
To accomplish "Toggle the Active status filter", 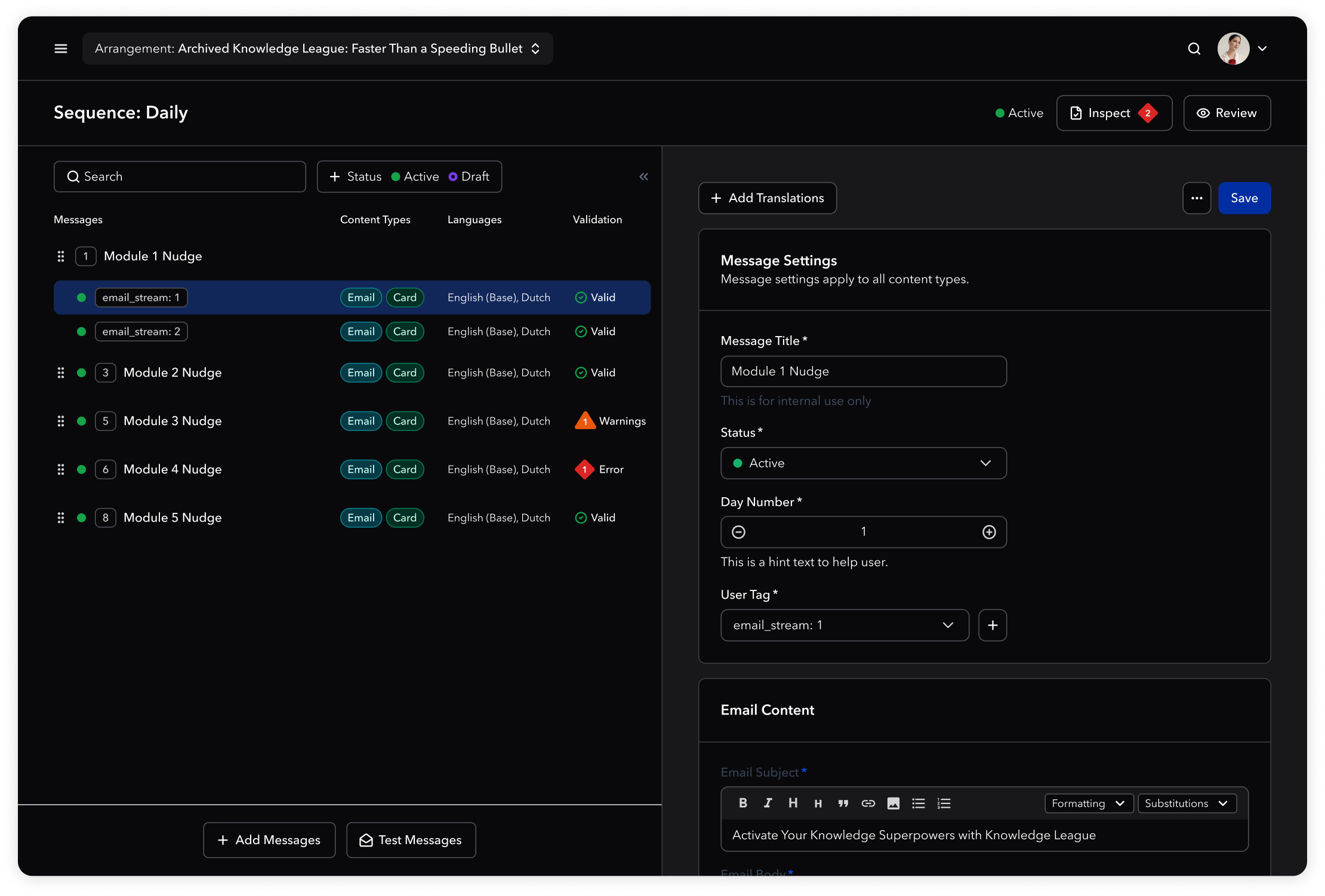I will coord(415,177).
